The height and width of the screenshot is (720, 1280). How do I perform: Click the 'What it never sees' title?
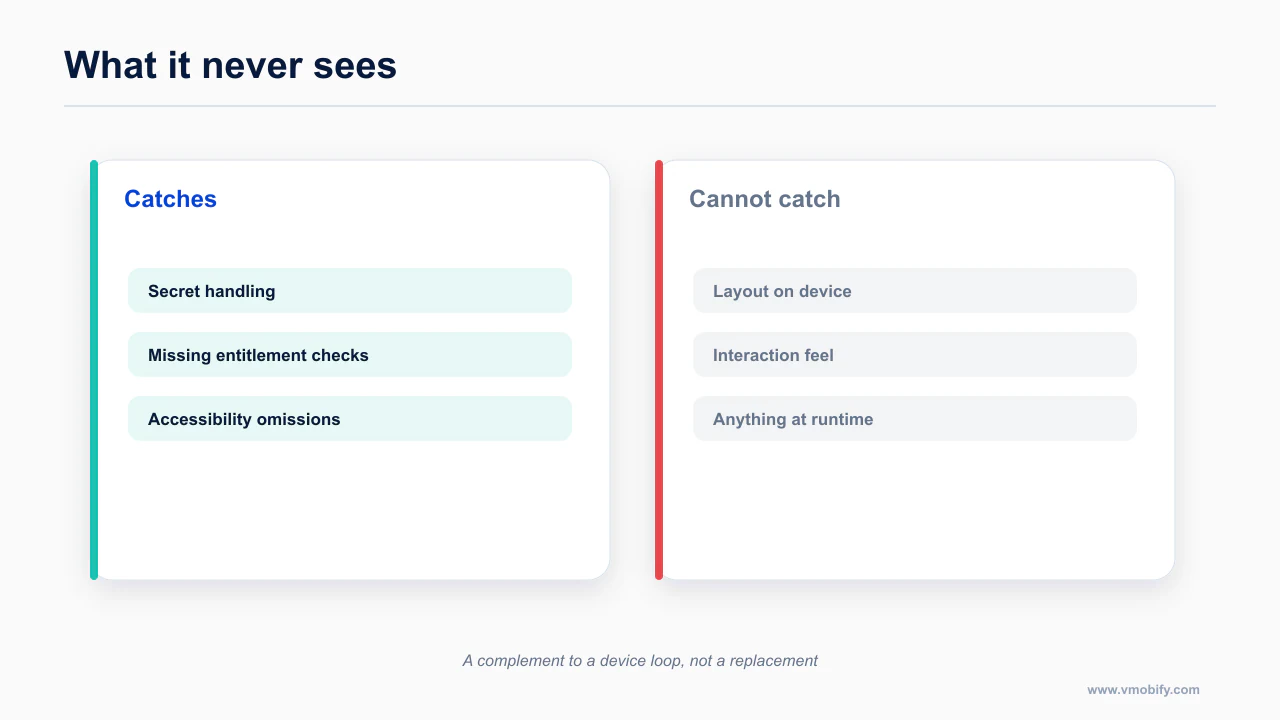coord(230,65)
